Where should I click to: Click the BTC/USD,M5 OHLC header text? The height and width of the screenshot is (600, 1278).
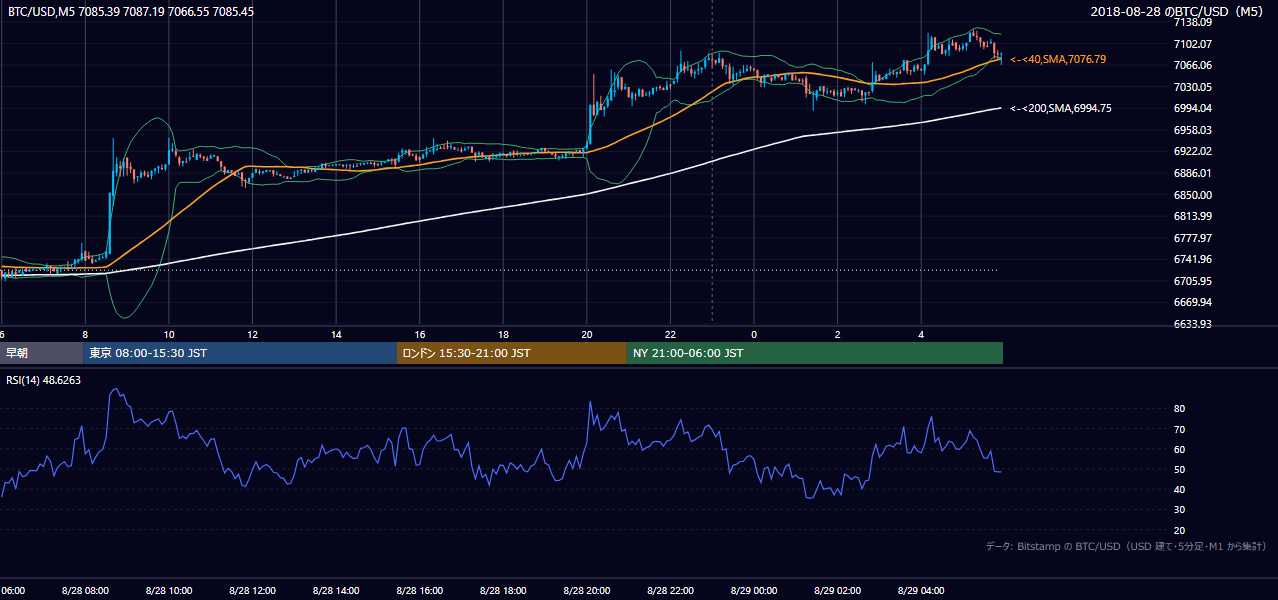coord(131,12)
